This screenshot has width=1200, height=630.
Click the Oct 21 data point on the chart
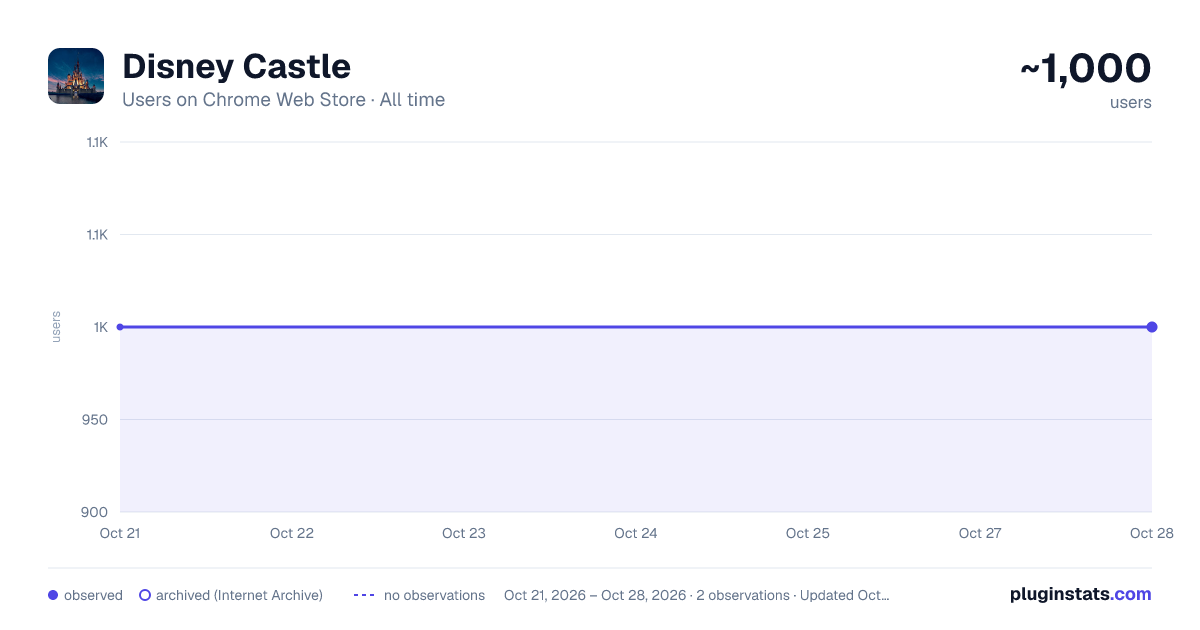[120, 327]
